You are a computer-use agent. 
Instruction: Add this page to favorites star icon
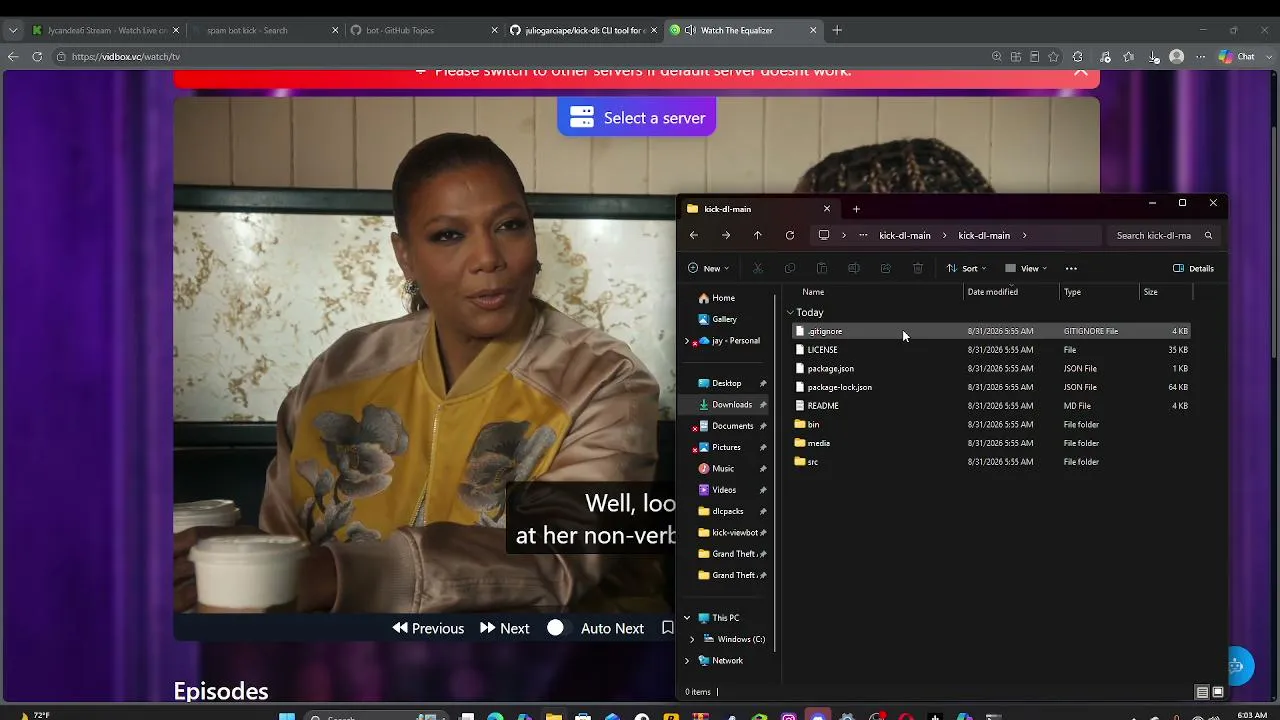click(x=1053, y=57)
